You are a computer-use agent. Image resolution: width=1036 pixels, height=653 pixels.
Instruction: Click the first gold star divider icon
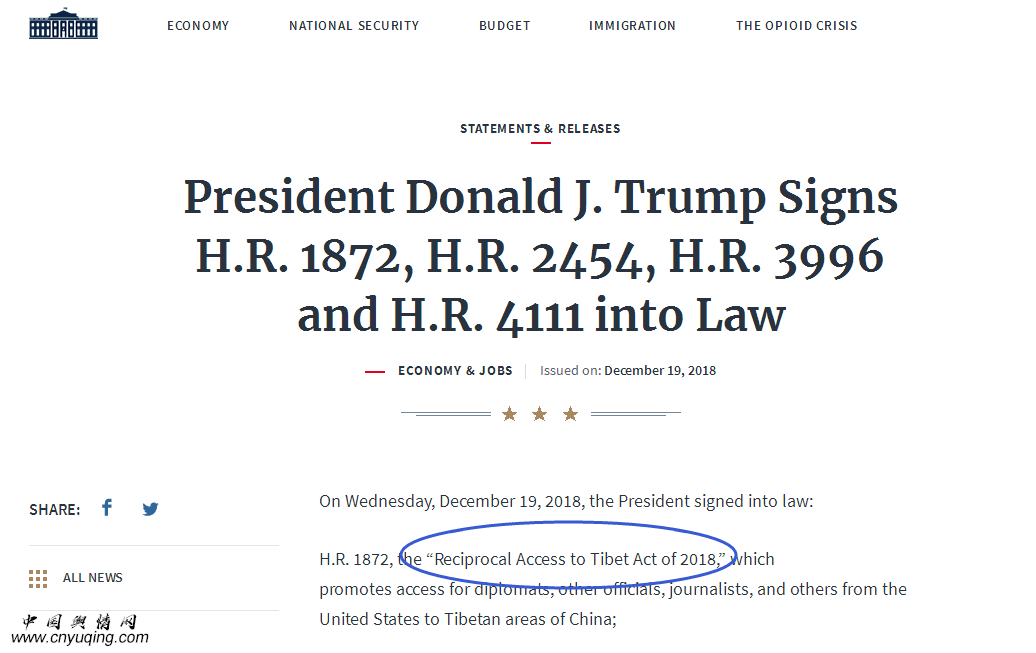(509, 414)
